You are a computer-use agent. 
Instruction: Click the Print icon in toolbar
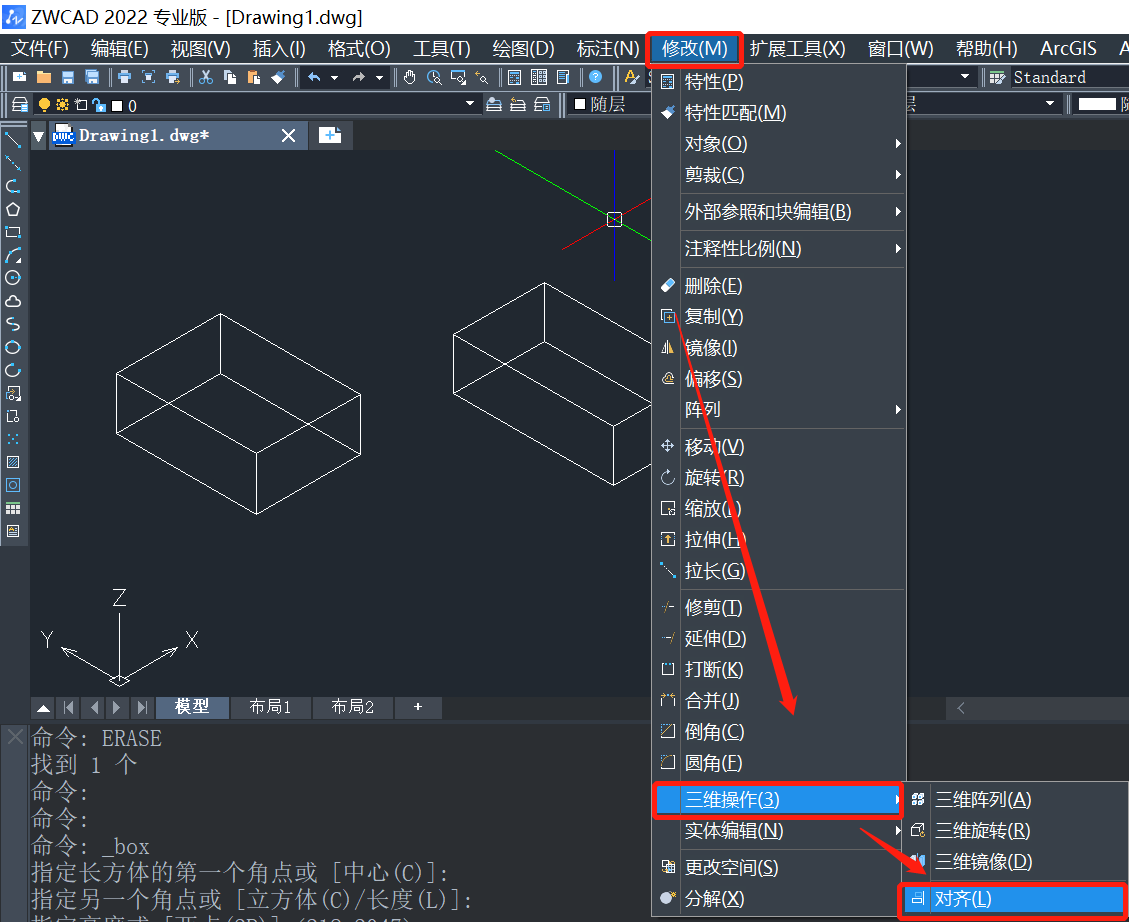124,77
